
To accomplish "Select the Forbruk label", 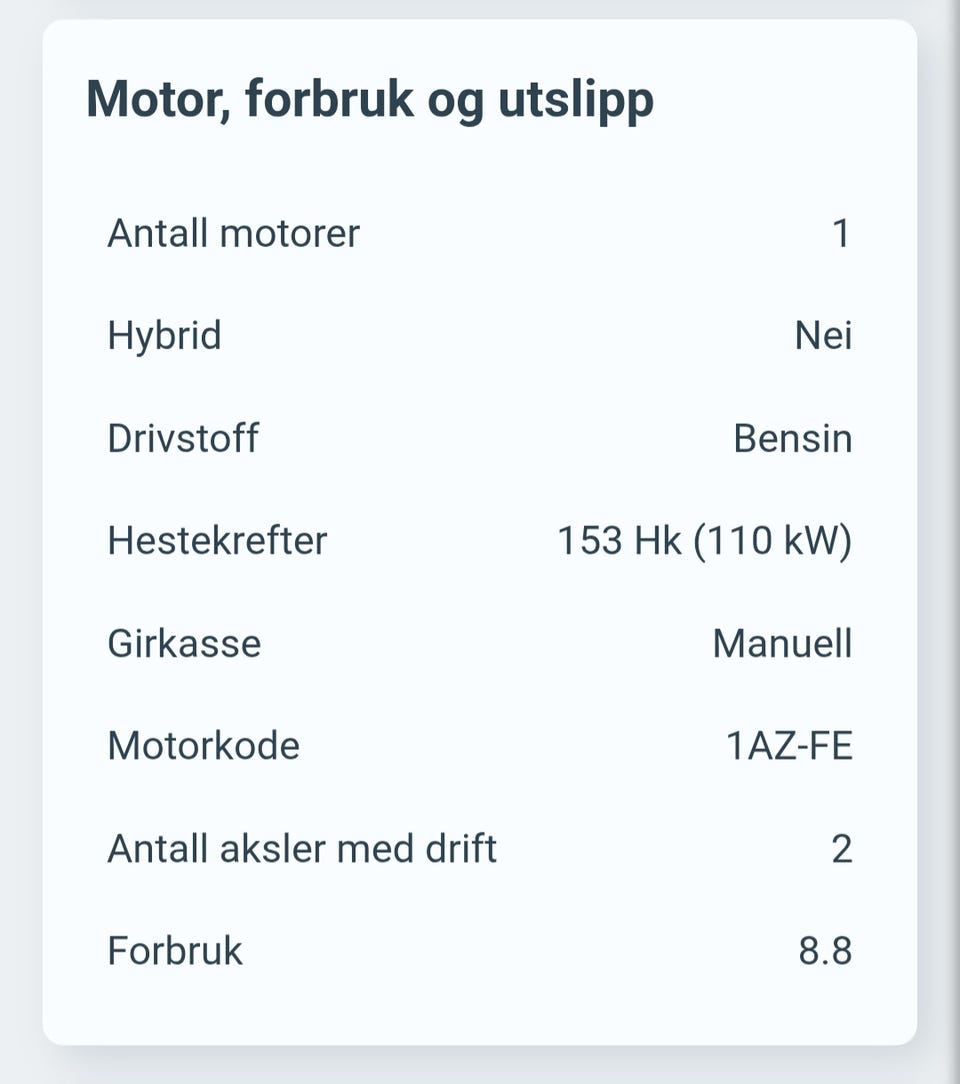I will [175, 951].
